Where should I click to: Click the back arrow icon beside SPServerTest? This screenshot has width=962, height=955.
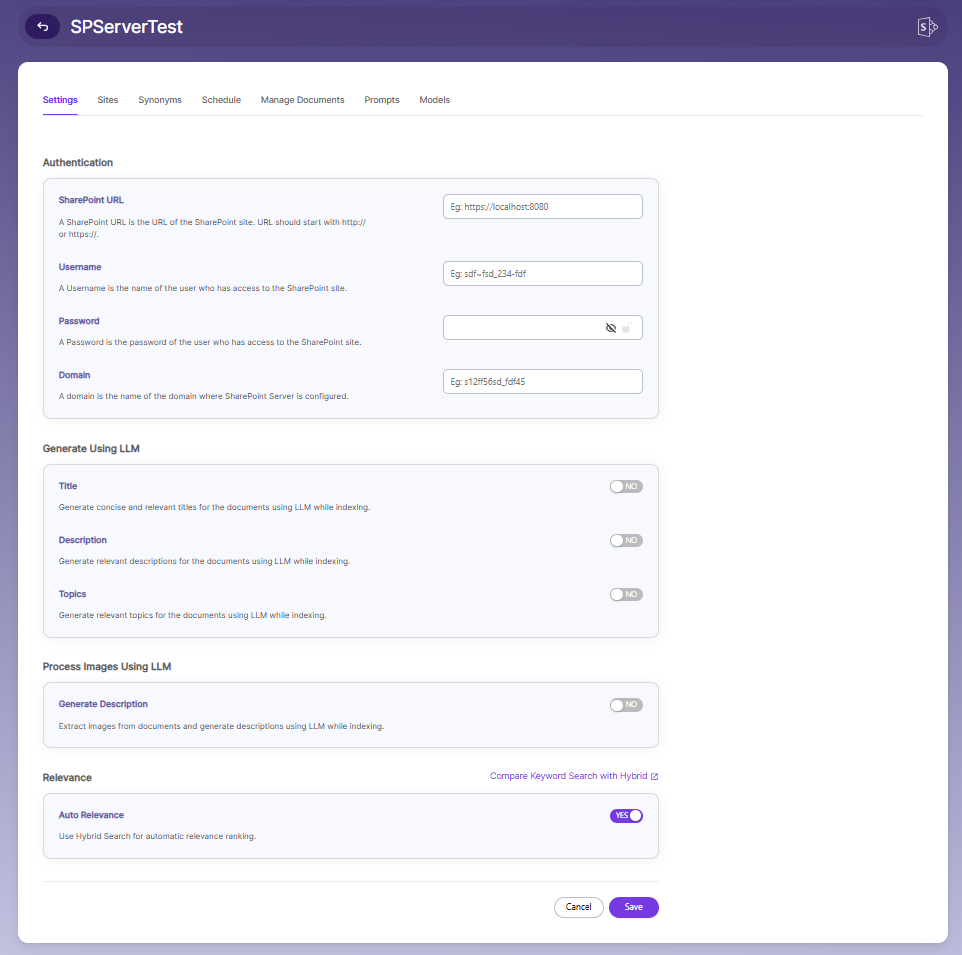42,26
